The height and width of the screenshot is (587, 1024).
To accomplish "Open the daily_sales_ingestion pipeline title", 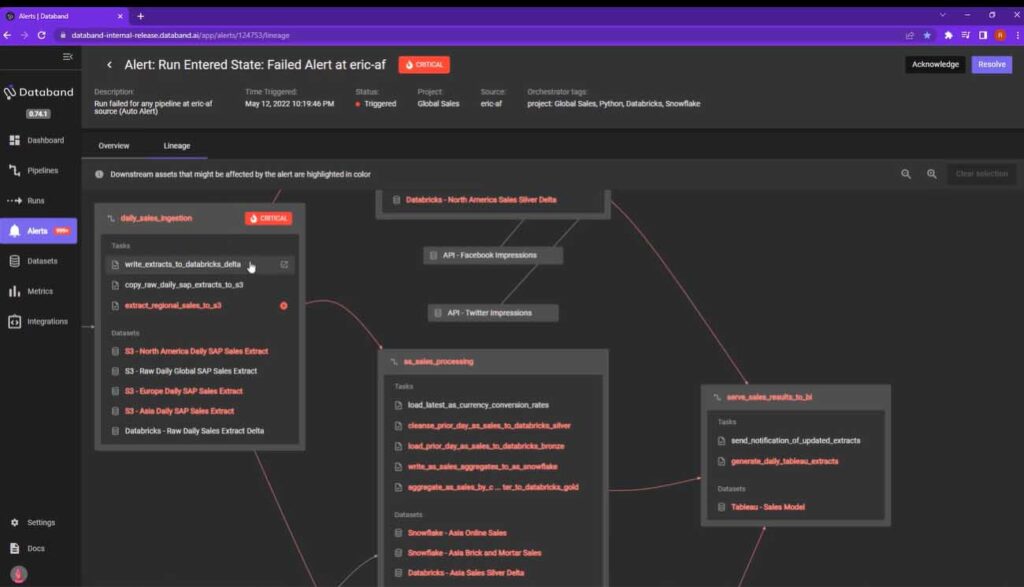I will click(x=156, y=218).
